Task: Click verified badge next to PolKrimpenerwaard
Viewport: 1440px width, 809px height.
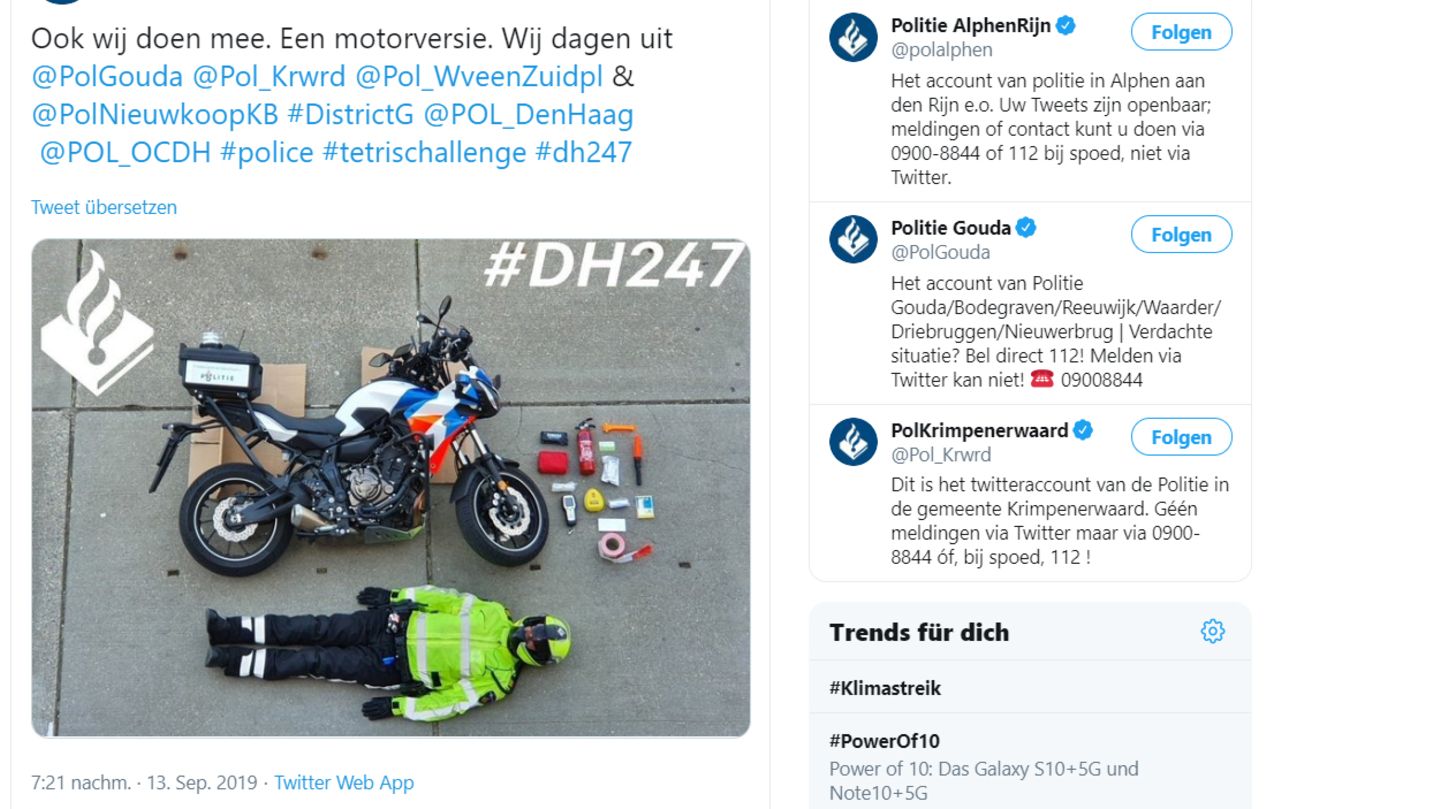Action: (x=1083, y=430)
